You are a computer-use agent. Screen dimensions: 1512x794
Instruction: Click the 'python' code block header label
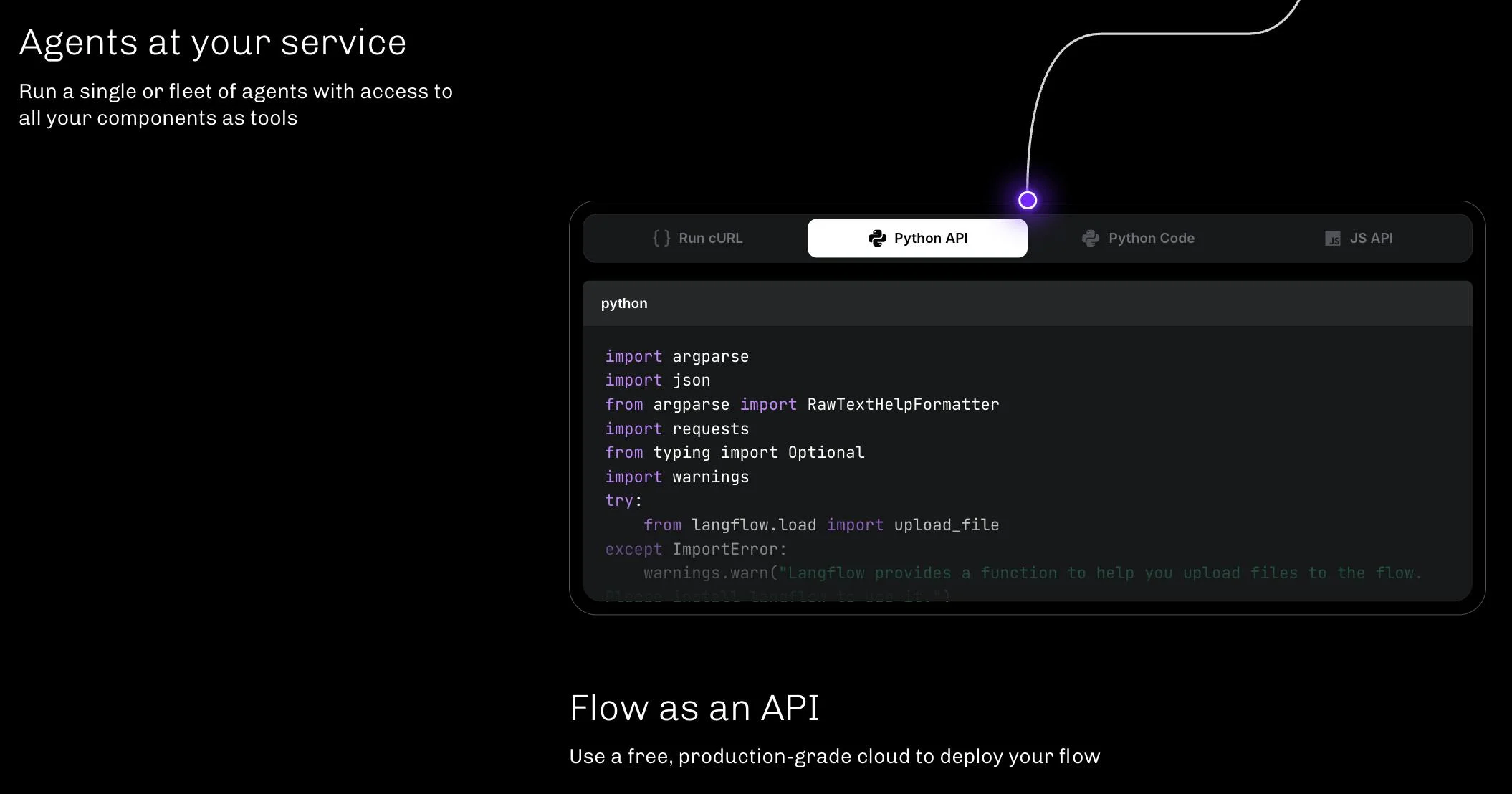tap(624, 303)
